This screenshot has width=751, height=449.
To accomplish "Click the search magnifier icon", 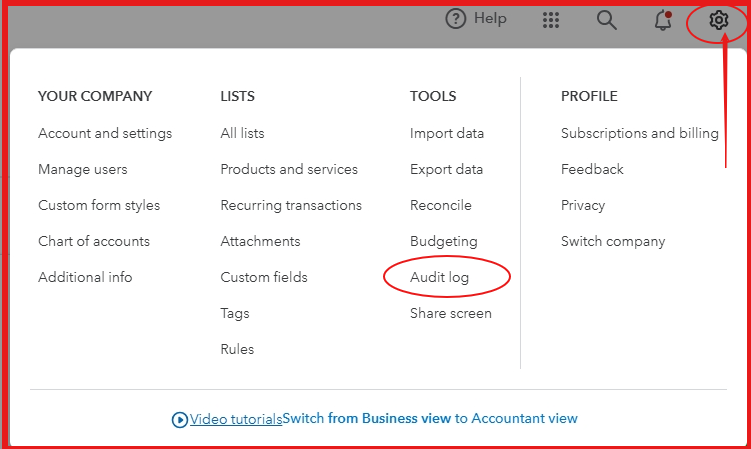I will click(x=606, y=20).
